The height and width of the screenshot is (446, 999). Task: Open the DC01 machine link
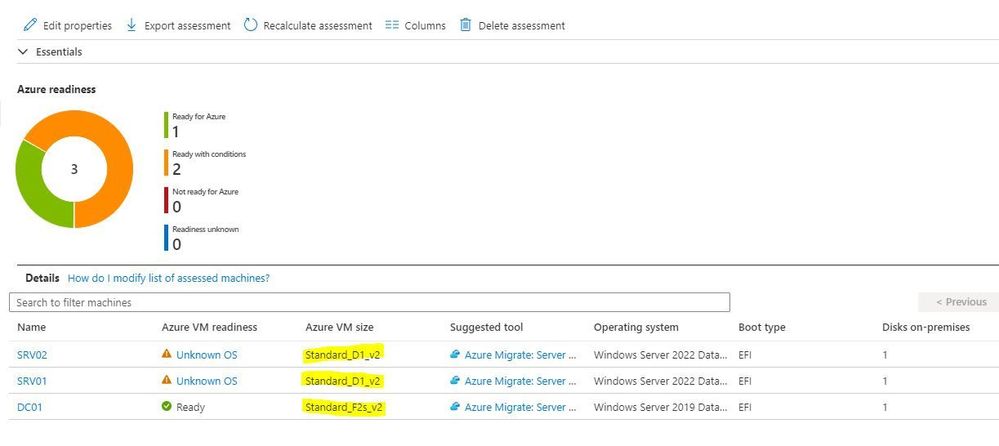[29, 407]
